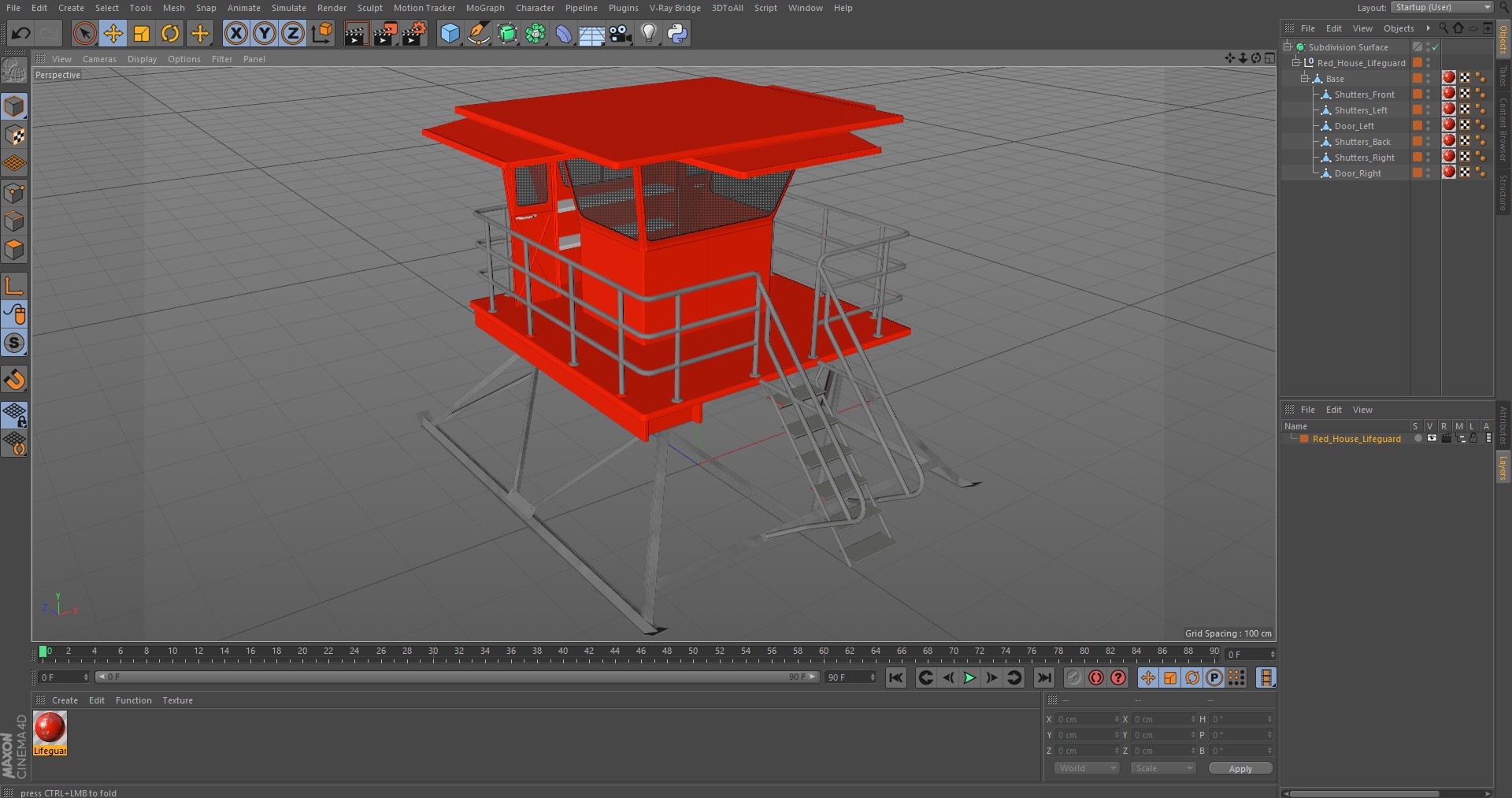Click the timeline range slider bar
The width and height of the screenshot is (1512, 798).
(x=457, y=677)
